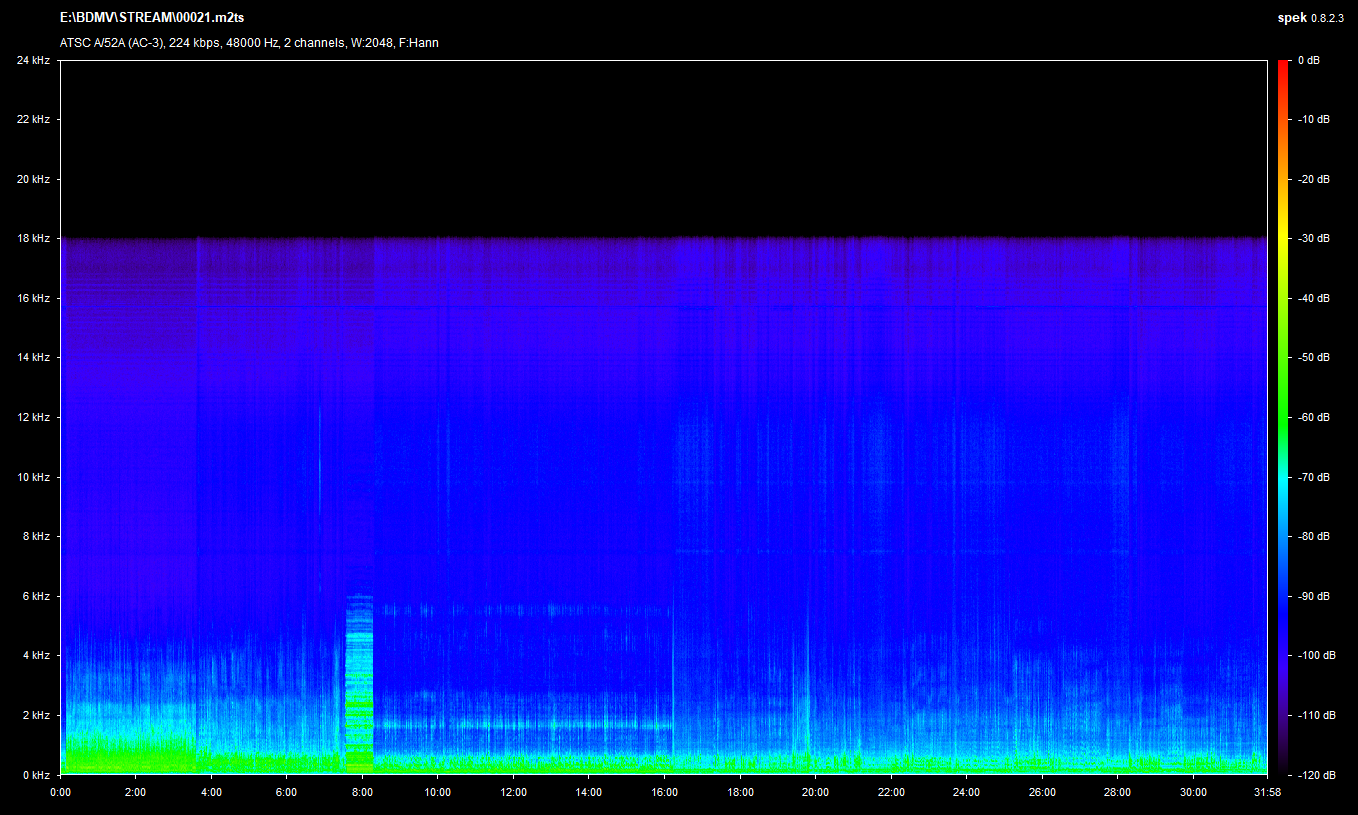Click the 16:00 time axis label
The image size is (1358, 815).
(664, 792)
